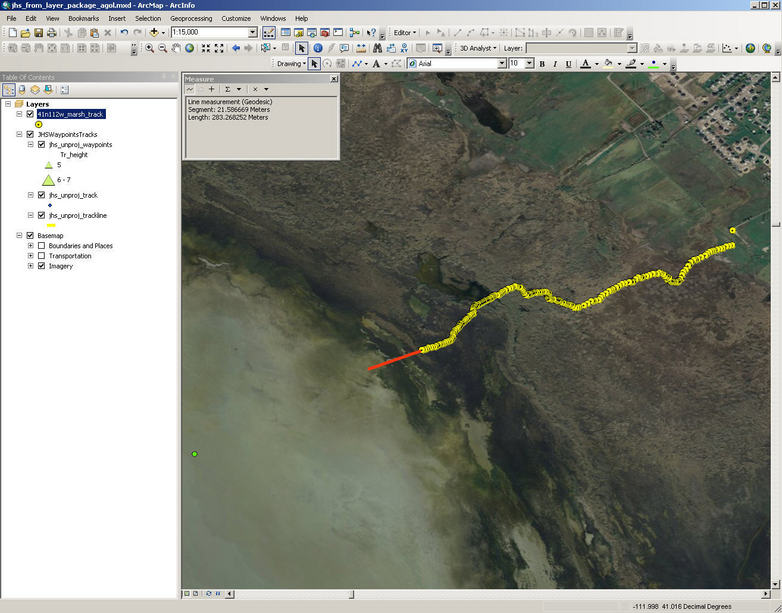Toggle jhs_unproj_waypoints layer visibility

(x=41, y=145)
